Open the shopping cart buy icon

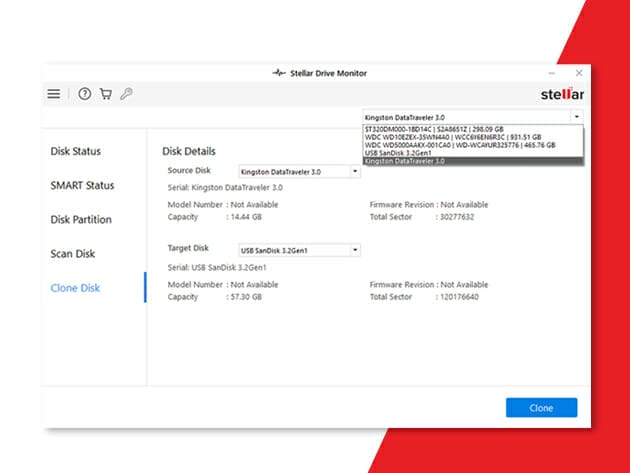[x=106, y=94]
